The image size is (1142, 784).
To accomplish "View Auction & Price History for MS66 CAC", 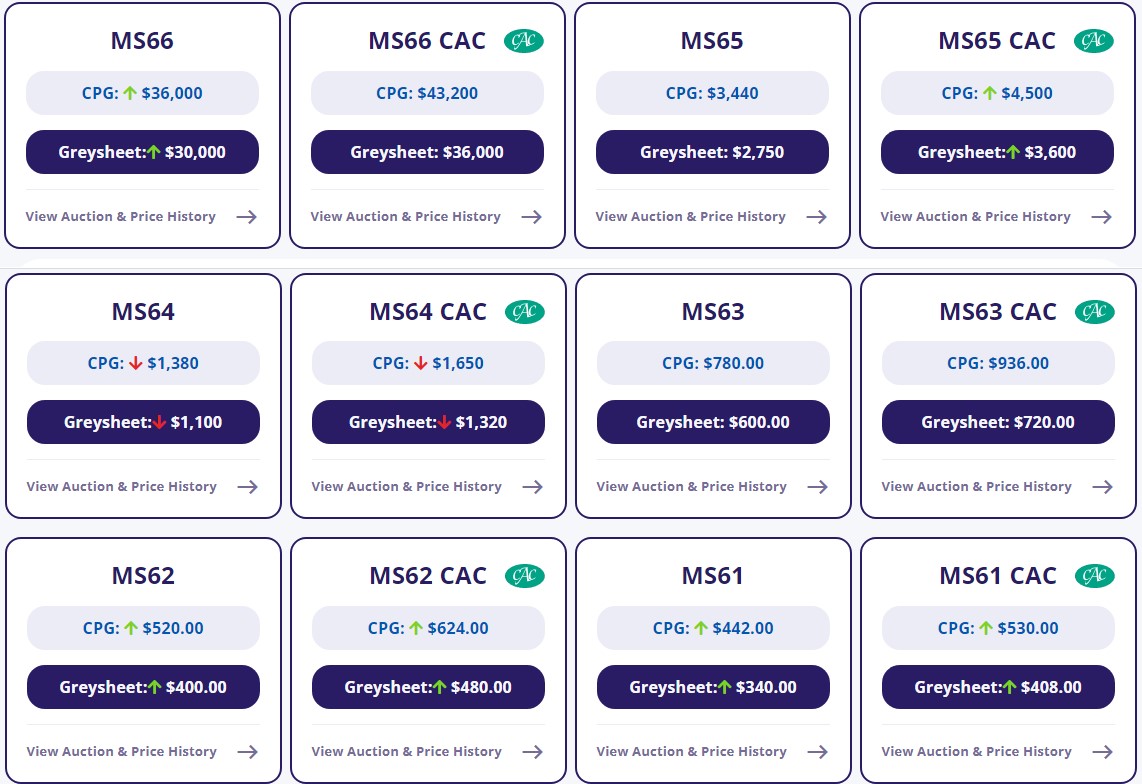I will click(x=405, y=217).
